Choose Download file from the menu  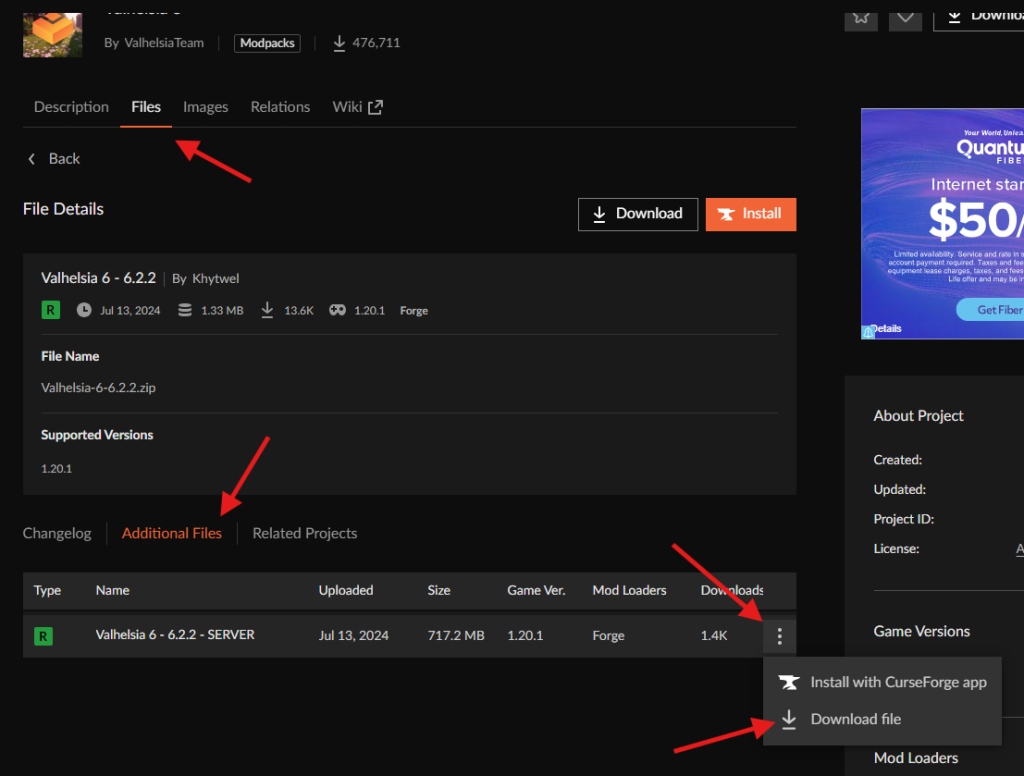882,719
